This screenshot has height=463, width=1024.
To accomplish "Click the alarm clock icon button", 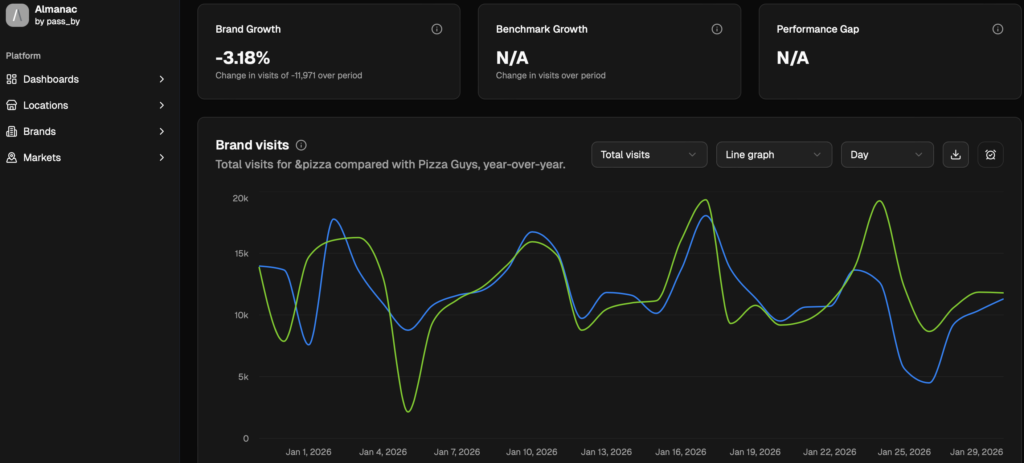I will [x=990, y=155].
